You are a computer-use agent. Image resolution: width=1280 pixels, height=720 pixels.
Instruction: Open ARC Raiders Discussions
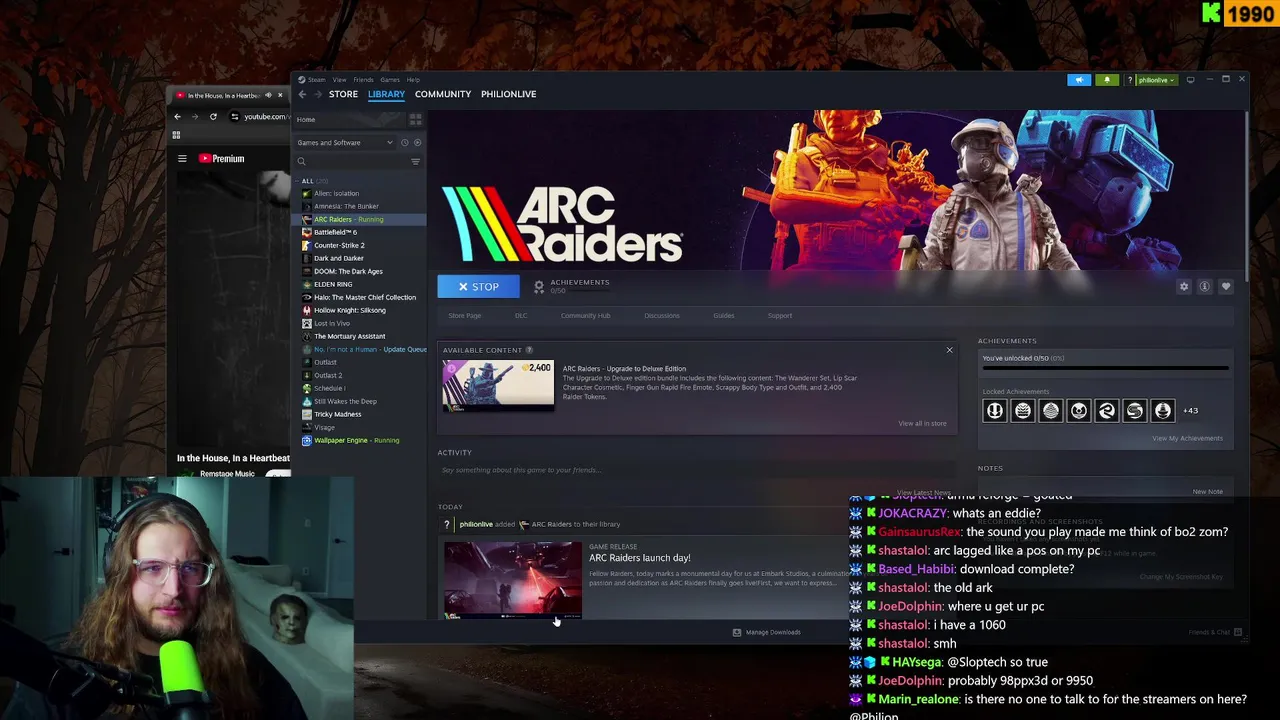tap(662, 316)
